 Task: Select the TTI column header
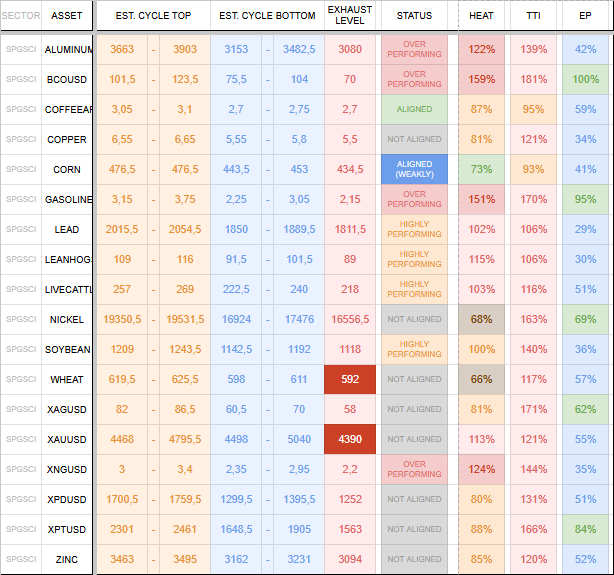(533, 16)
